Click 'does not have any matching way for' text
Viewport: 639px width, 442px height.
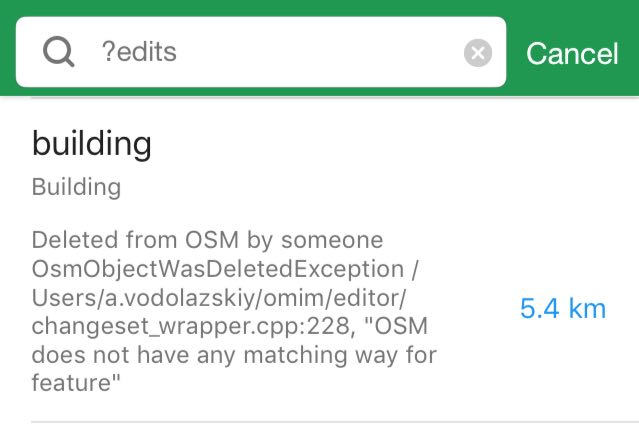(234, 354)
